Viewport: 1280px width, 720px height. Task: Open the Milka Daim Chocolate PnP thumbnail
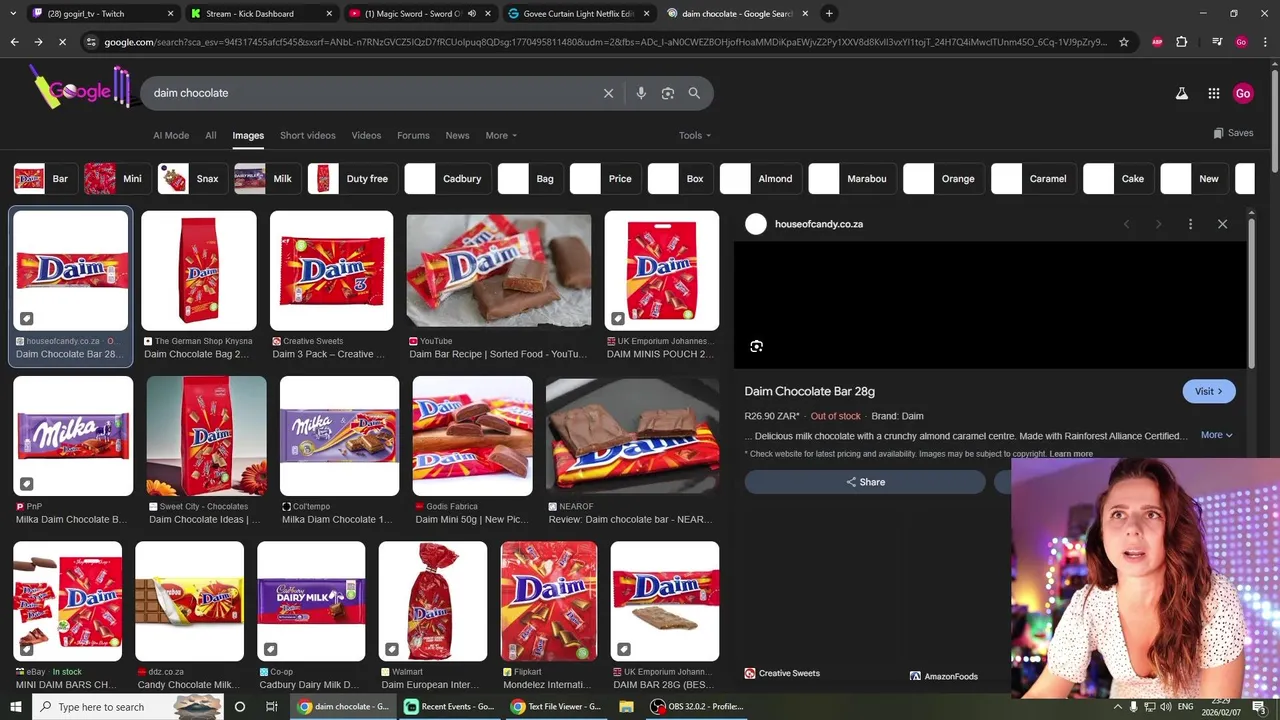(x=73, y=436)
